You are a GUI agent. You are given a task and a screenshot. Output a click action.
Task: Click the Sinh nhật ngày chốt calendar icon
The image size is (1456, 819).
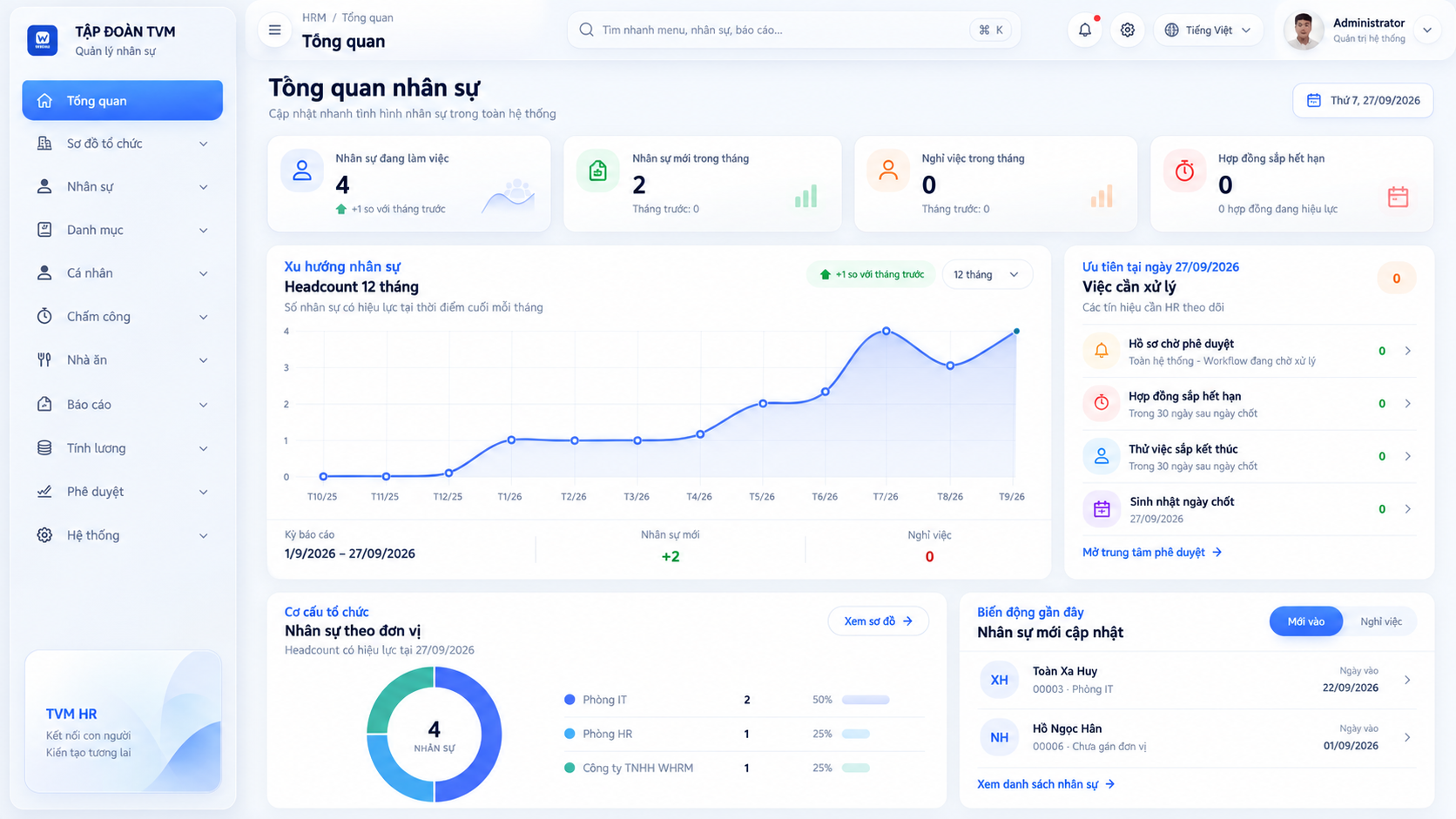click(1102, 509)
